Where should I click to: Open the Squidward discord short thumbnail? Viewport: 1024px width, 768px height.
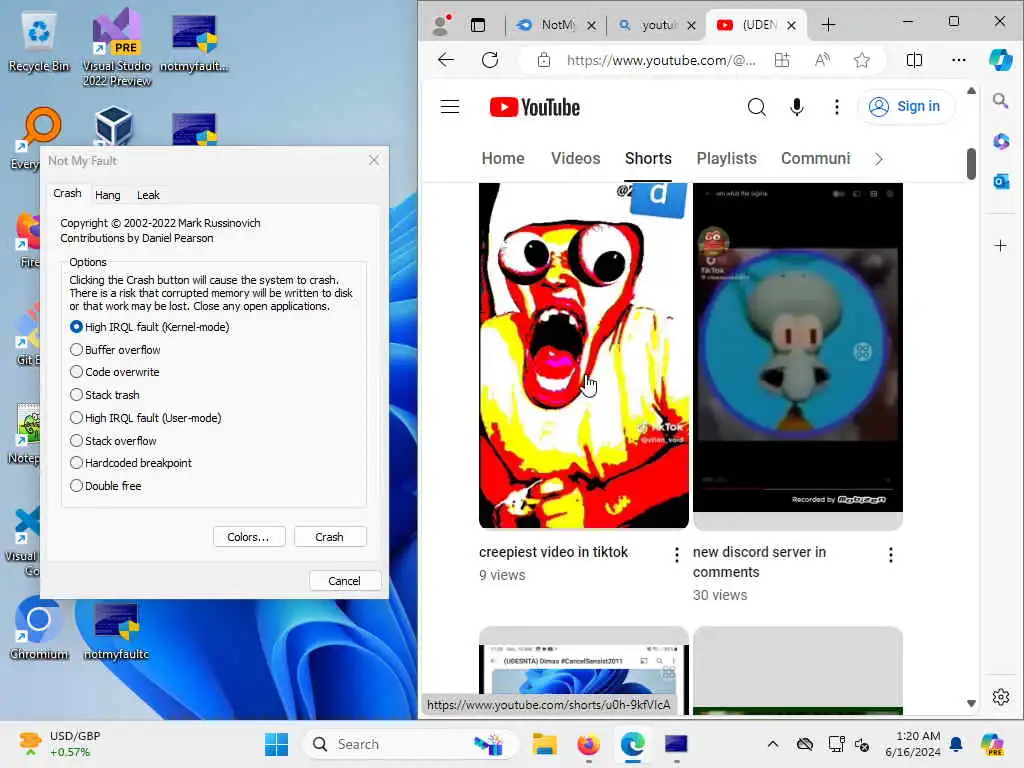pyautogui.click(x=797, y=355)
